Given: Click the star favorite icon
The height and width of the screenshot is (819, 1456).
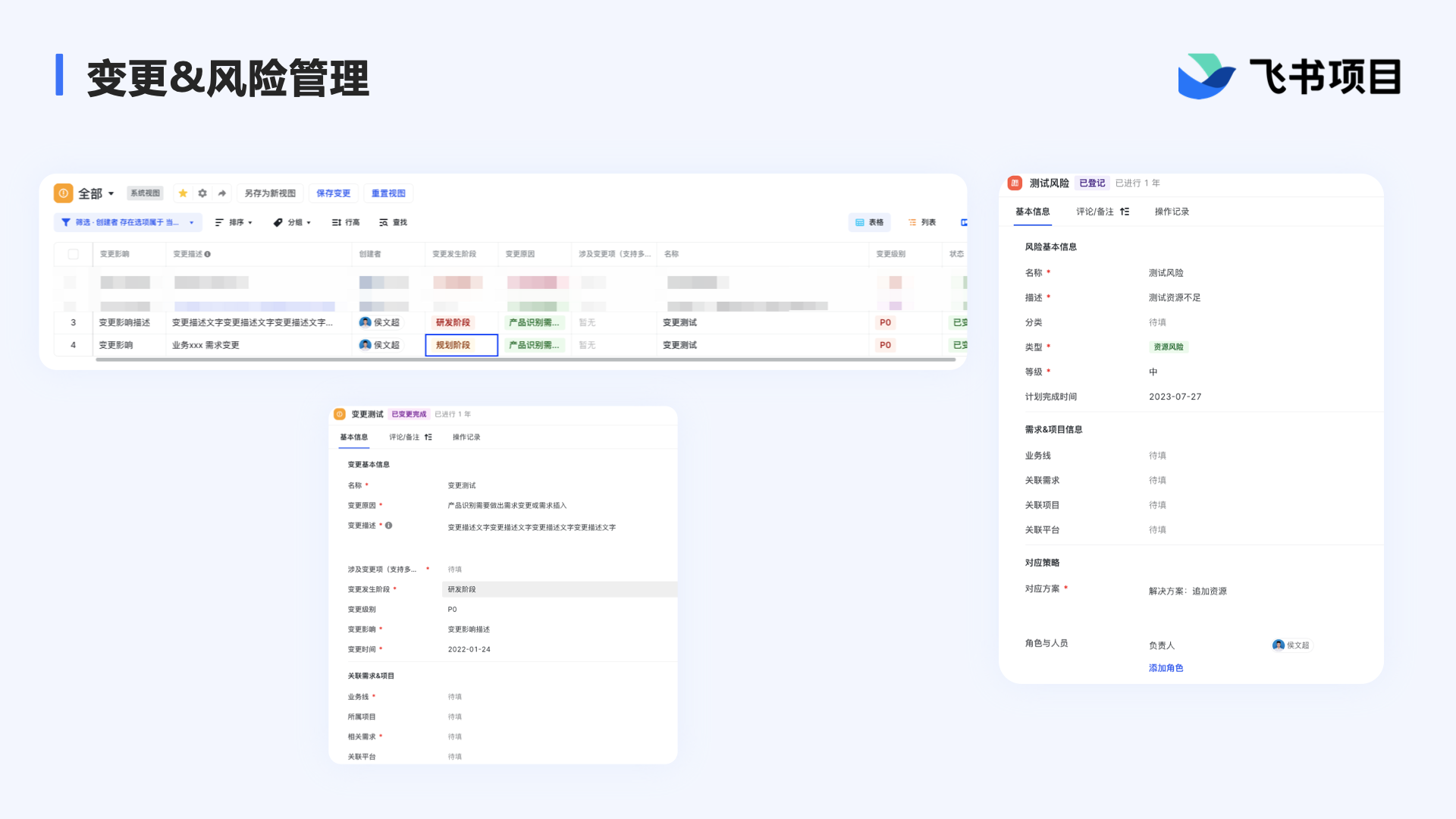Looking at the screenshot, I should 183,193.
